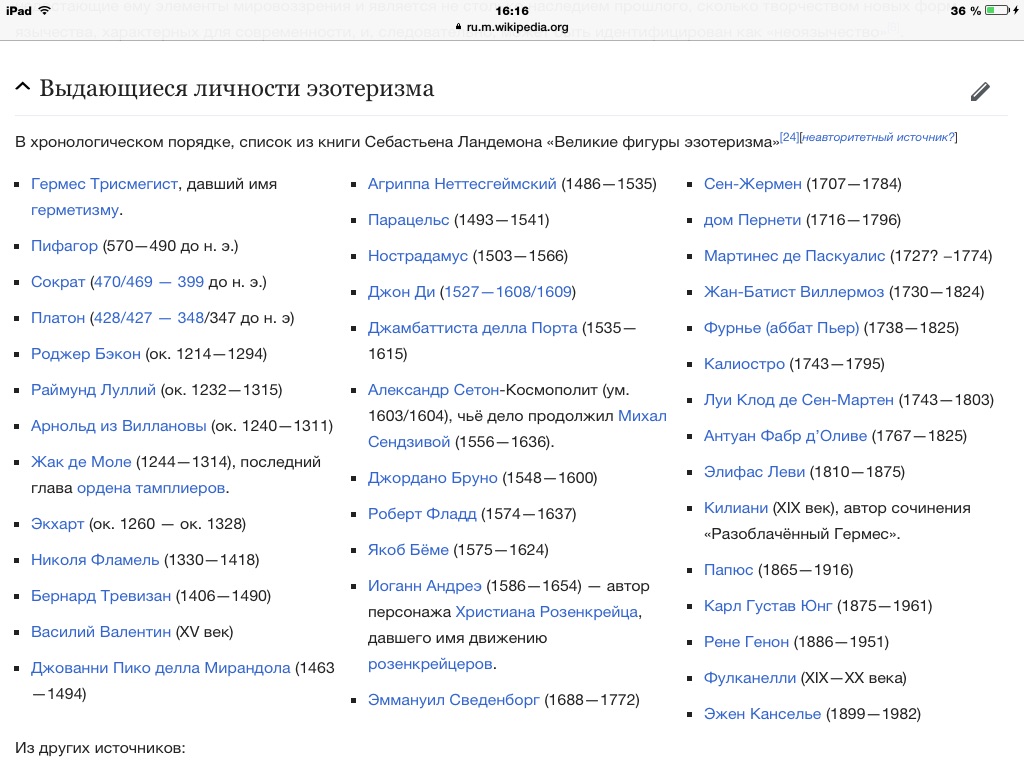Collapse the Выдающиеся личности эзотеризма section
The width and height of the screenshot is (1024, 768).
[x=22, y=87]
